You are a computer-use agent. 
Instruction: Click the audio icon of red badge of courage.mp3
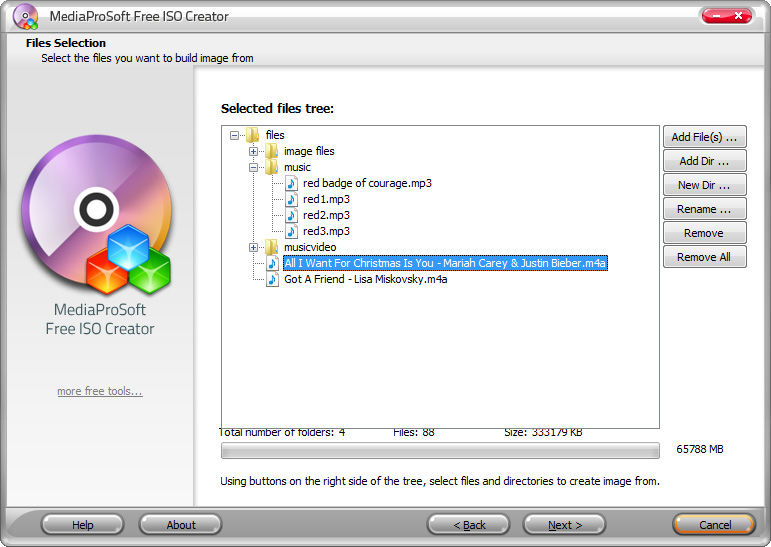291,183
